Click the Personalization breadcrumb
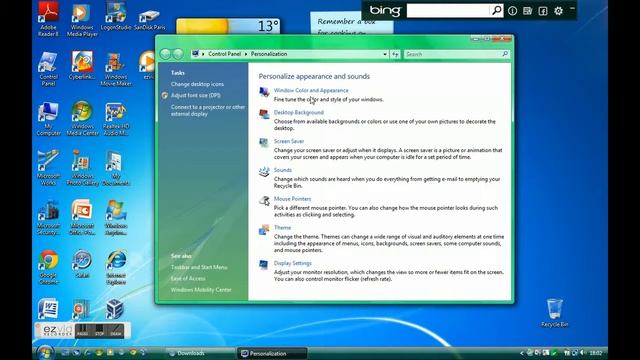640x360 pixels. (269, 54)
